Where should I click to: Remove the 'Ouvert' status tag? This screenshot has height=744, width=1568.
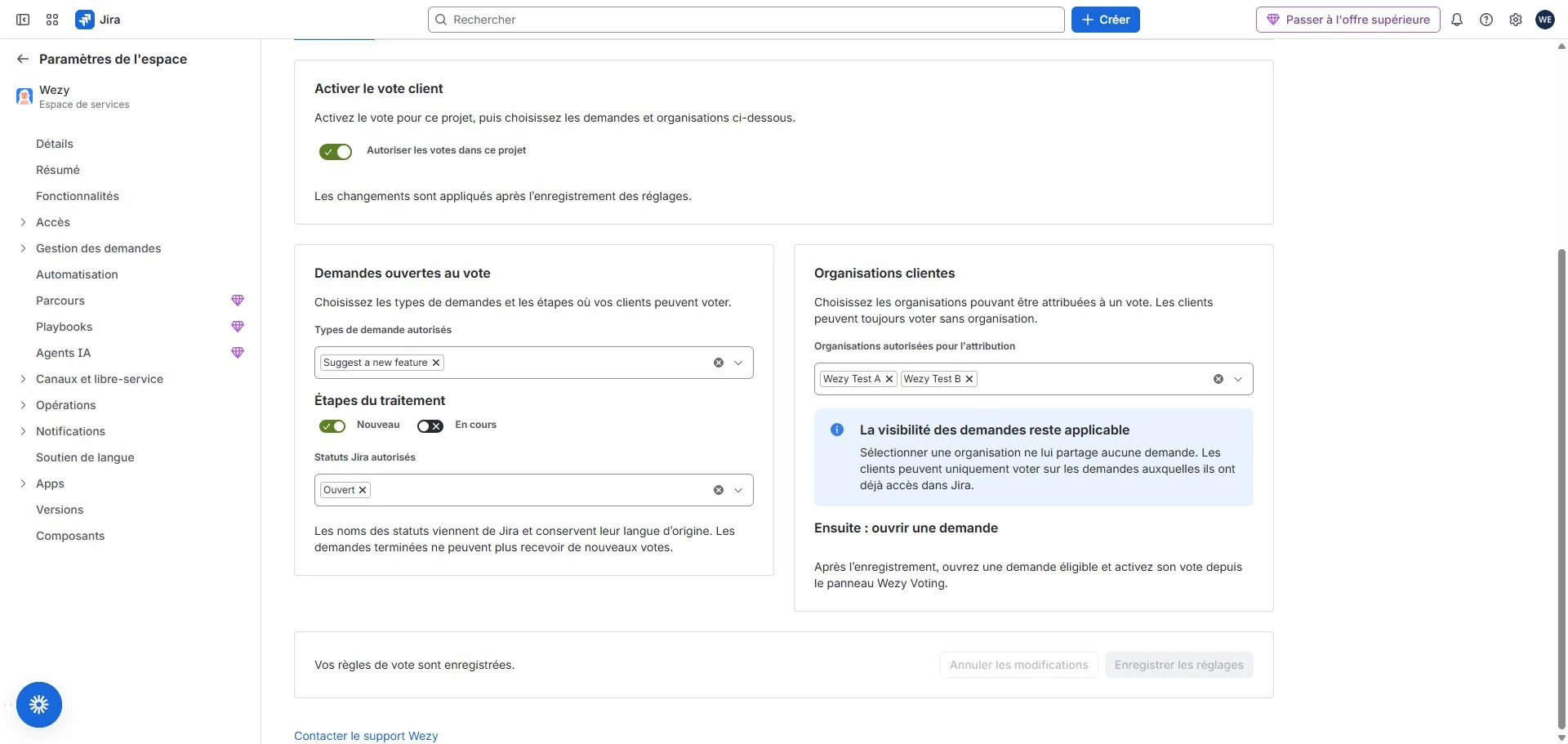[x=363, y=490]
